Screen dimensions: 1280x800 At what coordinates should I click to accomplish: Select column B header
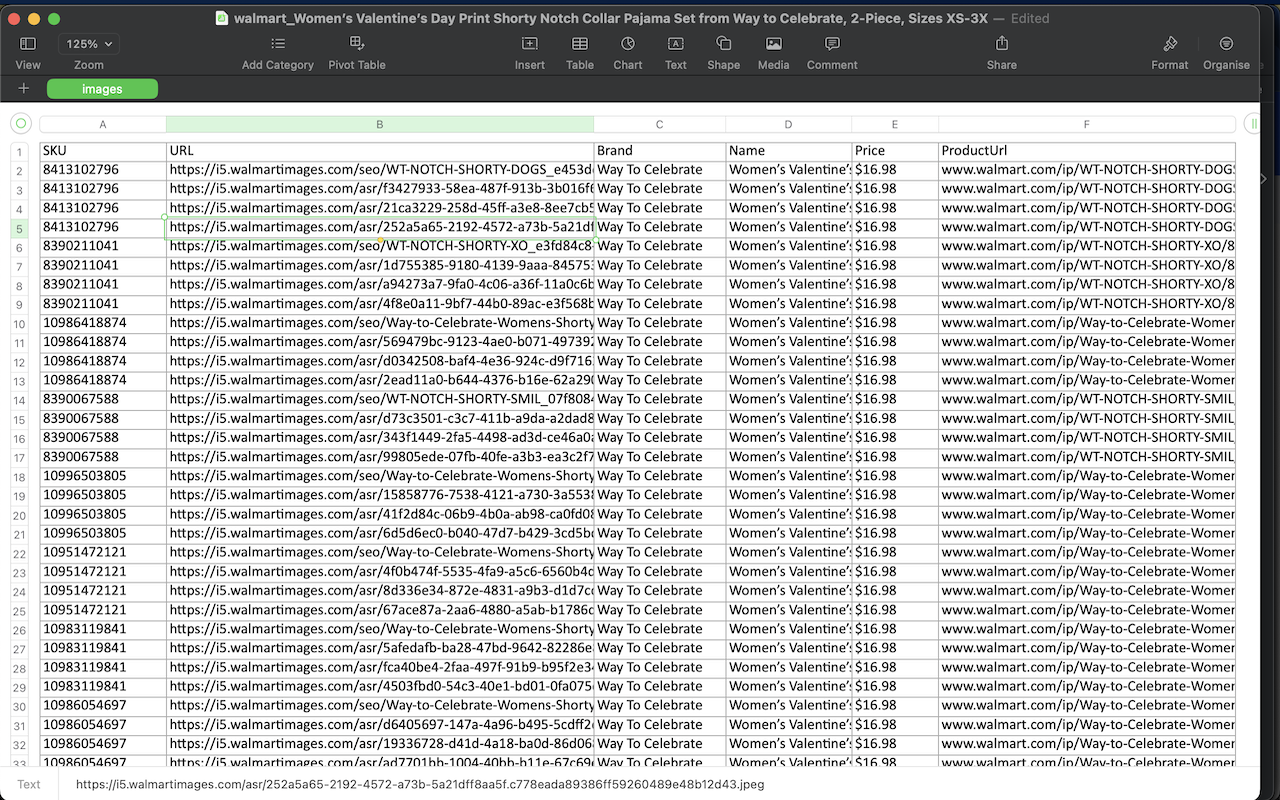coord(379,124)
